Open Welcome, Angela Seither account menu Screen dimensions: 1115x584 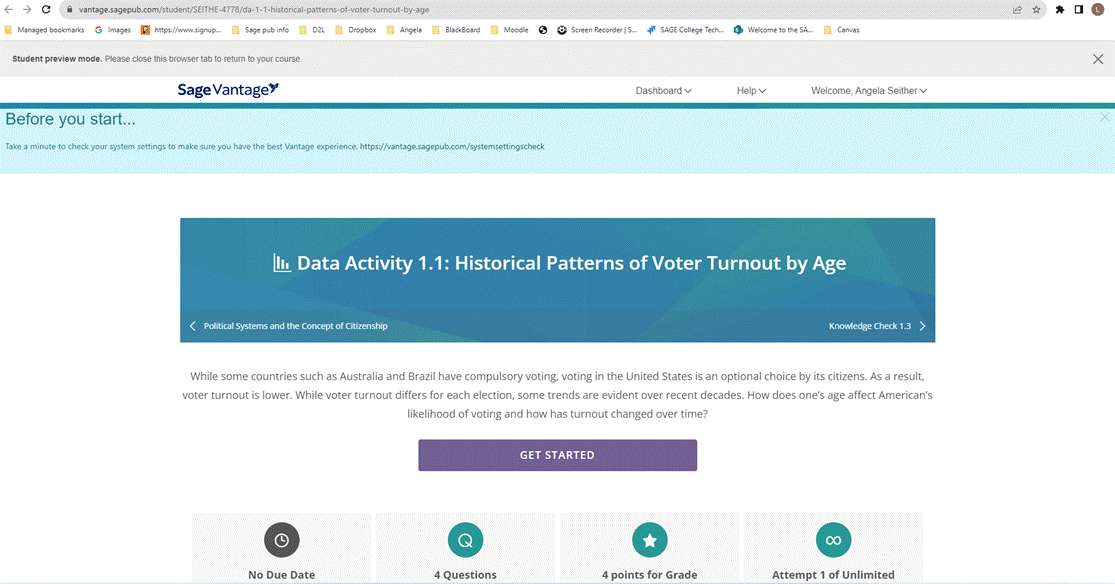pos(868,90)
